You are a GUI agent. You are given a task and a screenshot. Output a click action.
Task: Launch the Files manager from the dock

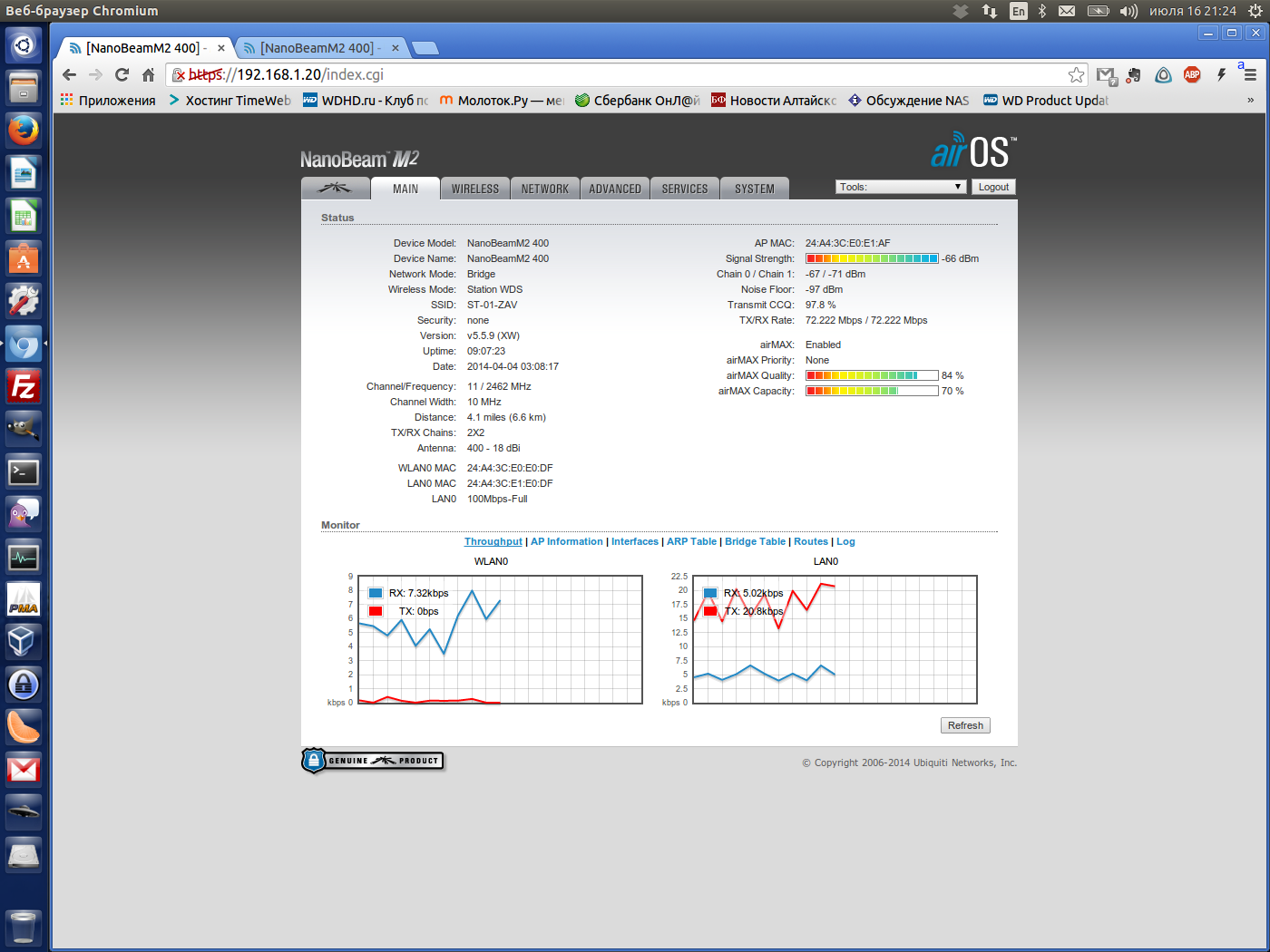click(24, 88)
